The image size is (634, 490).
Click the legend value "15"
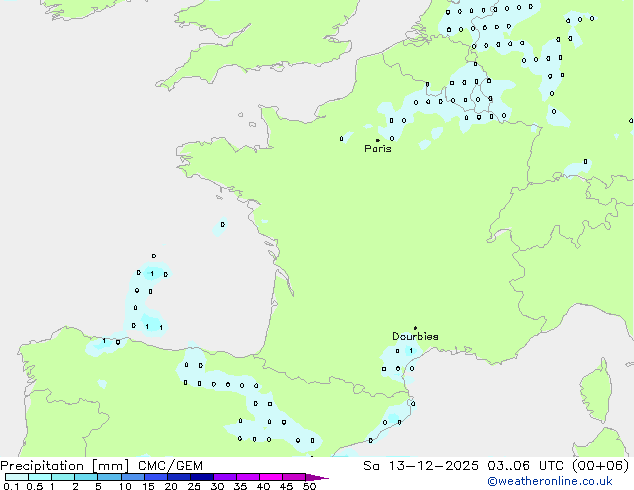[x=148, y=486]
